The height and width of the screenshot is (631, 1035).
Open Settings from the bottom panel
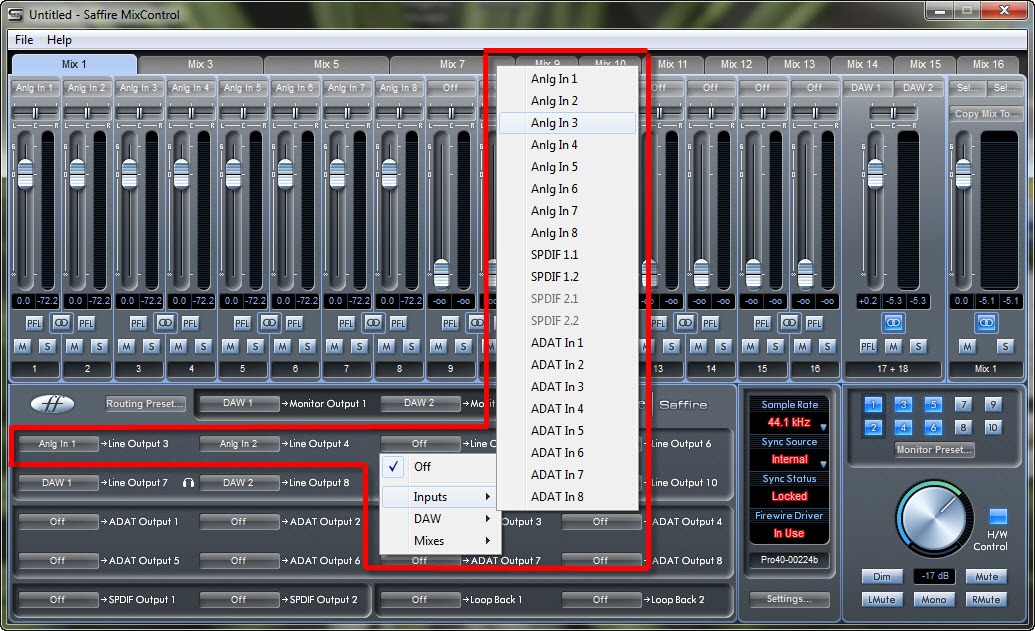pyautogui.click(x=789, y=599)
